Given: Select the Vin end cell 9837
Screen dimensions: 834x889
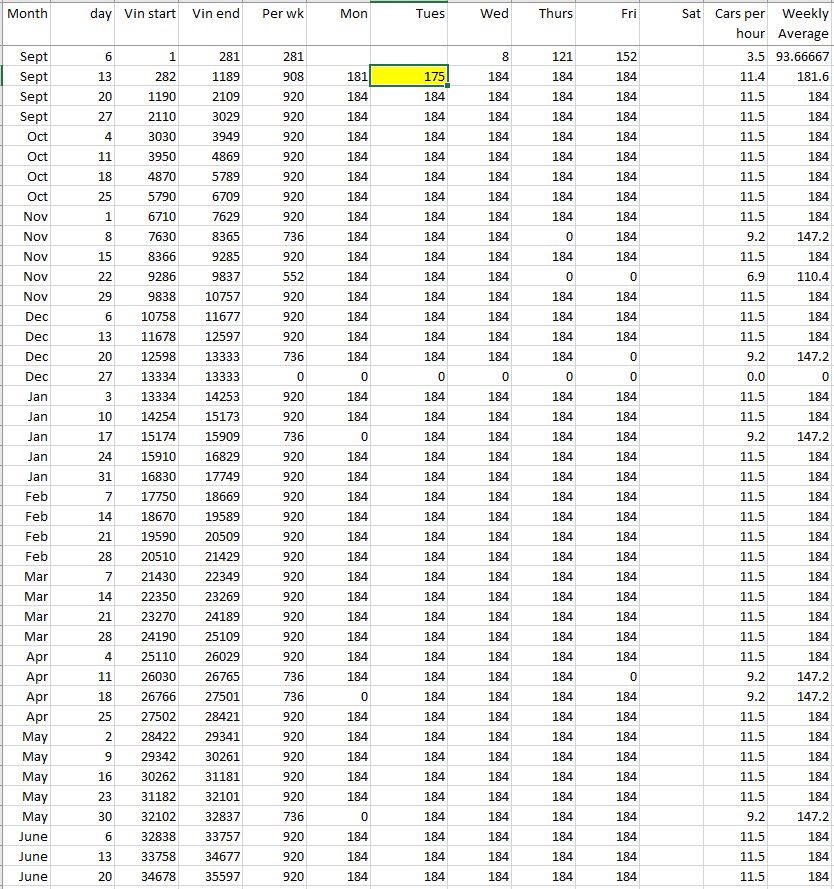Looking at the screenshot, I should (x=214, y=276).
